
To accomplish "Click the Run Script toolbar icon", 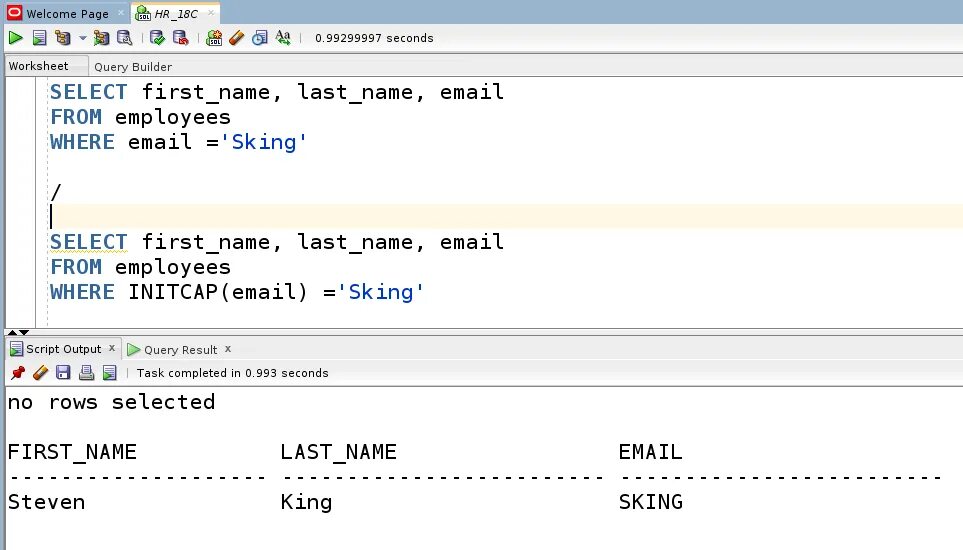I will (x=39, y=38).
